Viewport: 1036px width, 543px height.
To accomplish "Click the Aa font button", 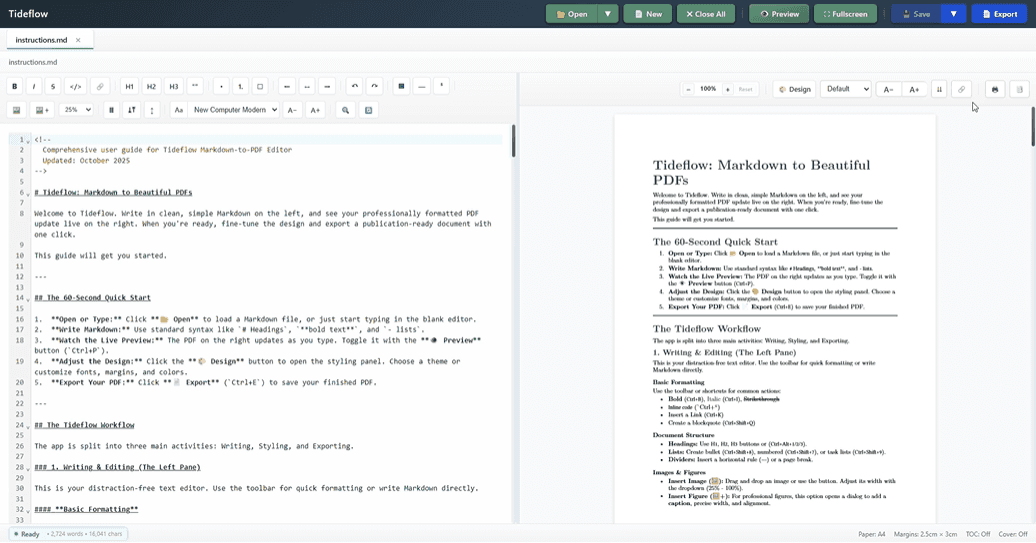I will click(178, 110).
